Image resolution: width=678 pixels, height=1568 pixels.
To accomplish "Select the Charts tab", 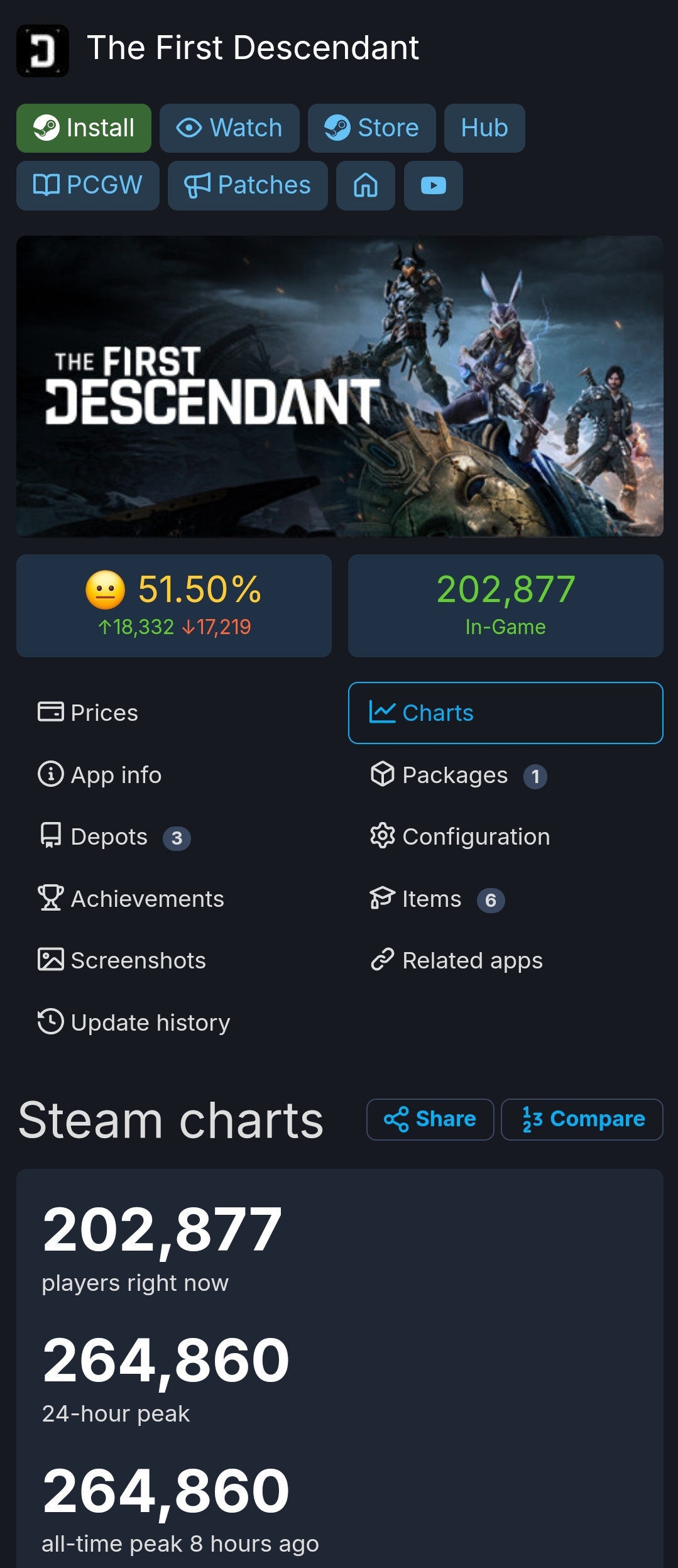I will [505, 713].
